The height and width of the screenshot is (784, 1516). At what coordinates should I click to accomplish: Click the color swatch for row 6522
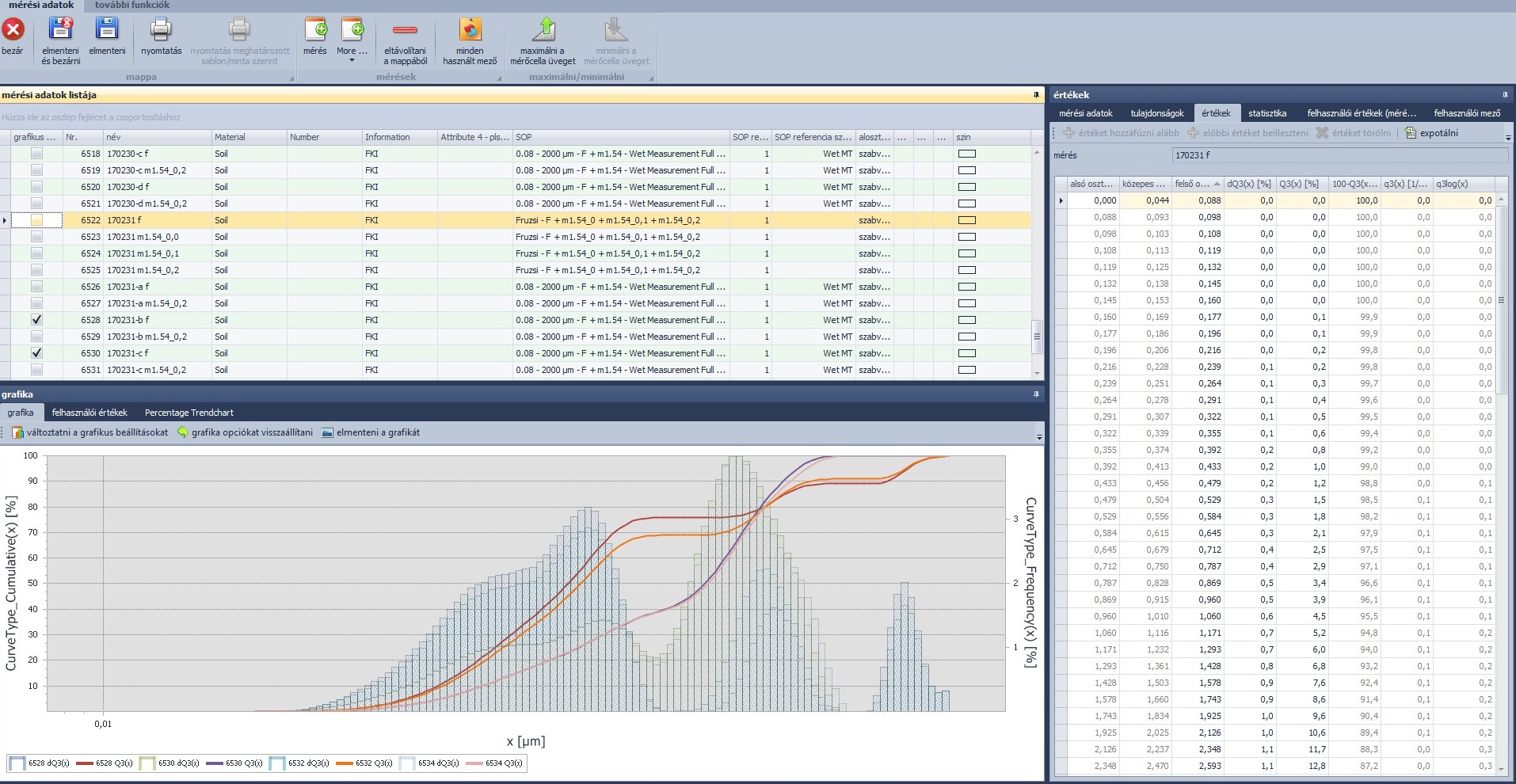pos(966,220)
